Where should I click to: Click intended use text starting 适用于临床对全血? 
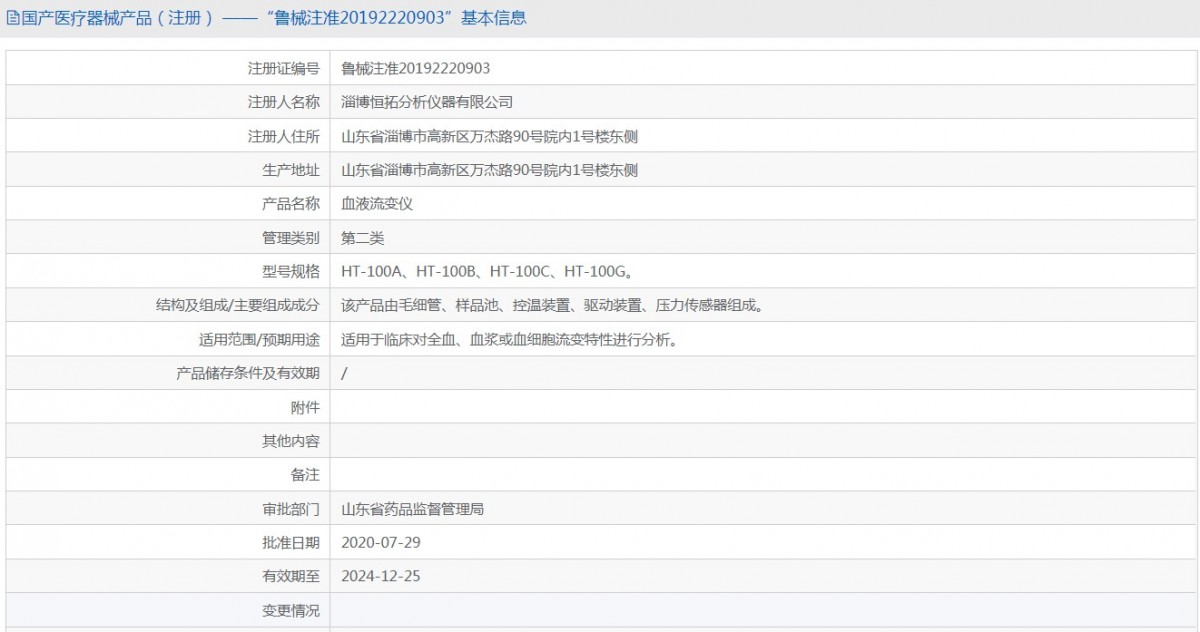(510, 339)
